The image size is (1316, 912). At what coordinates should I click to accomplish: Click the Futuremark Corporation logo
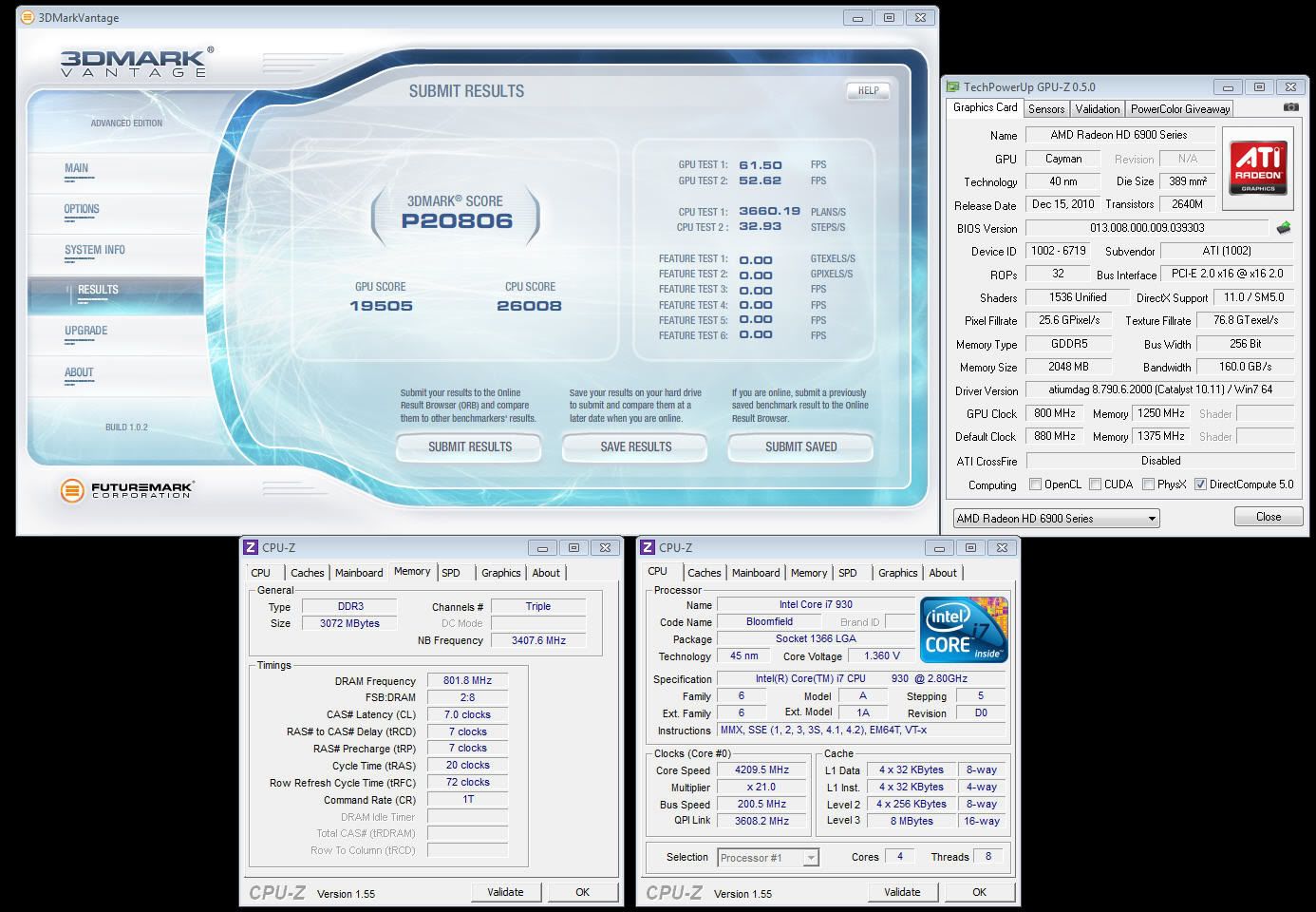point(125,490)
